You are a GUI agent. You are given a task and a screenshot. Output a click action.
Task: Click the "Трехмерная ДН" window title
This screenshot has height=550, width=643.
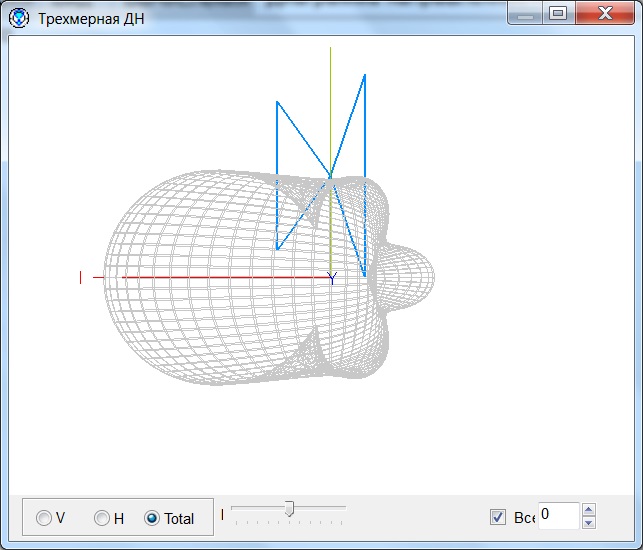tap(91, 19)
